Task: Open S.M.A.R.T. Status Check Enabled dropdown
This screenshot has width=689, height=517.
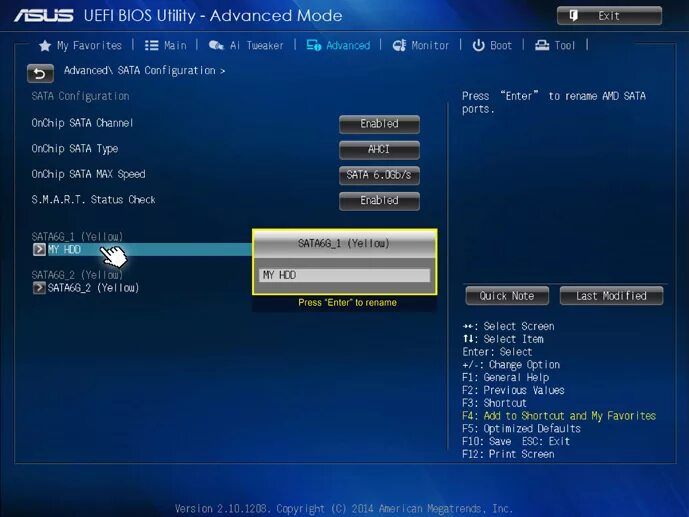Action: [x=379, y=200]
